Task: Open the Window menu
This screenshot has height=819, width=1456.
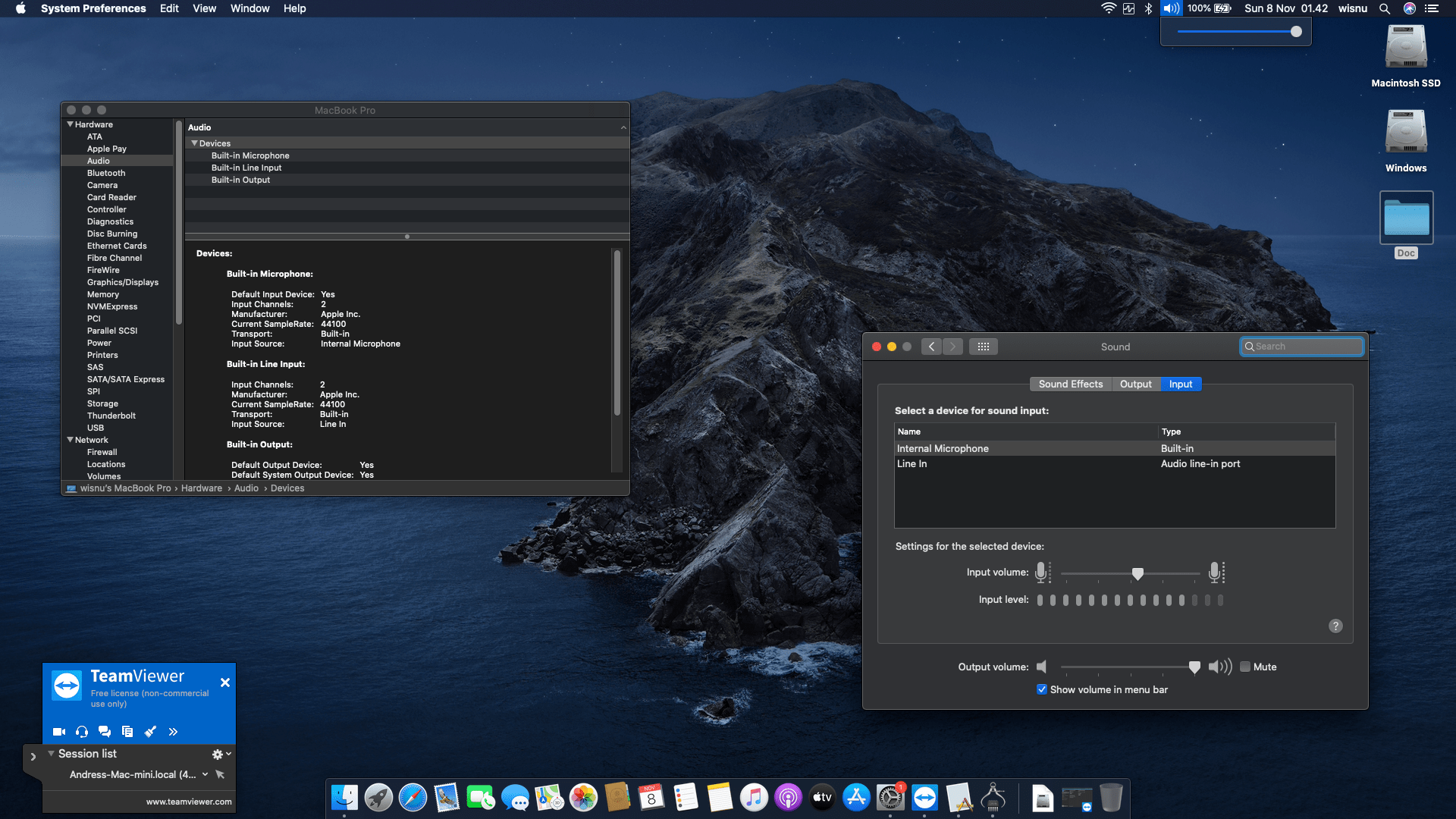Action: [x=249, y=8]
